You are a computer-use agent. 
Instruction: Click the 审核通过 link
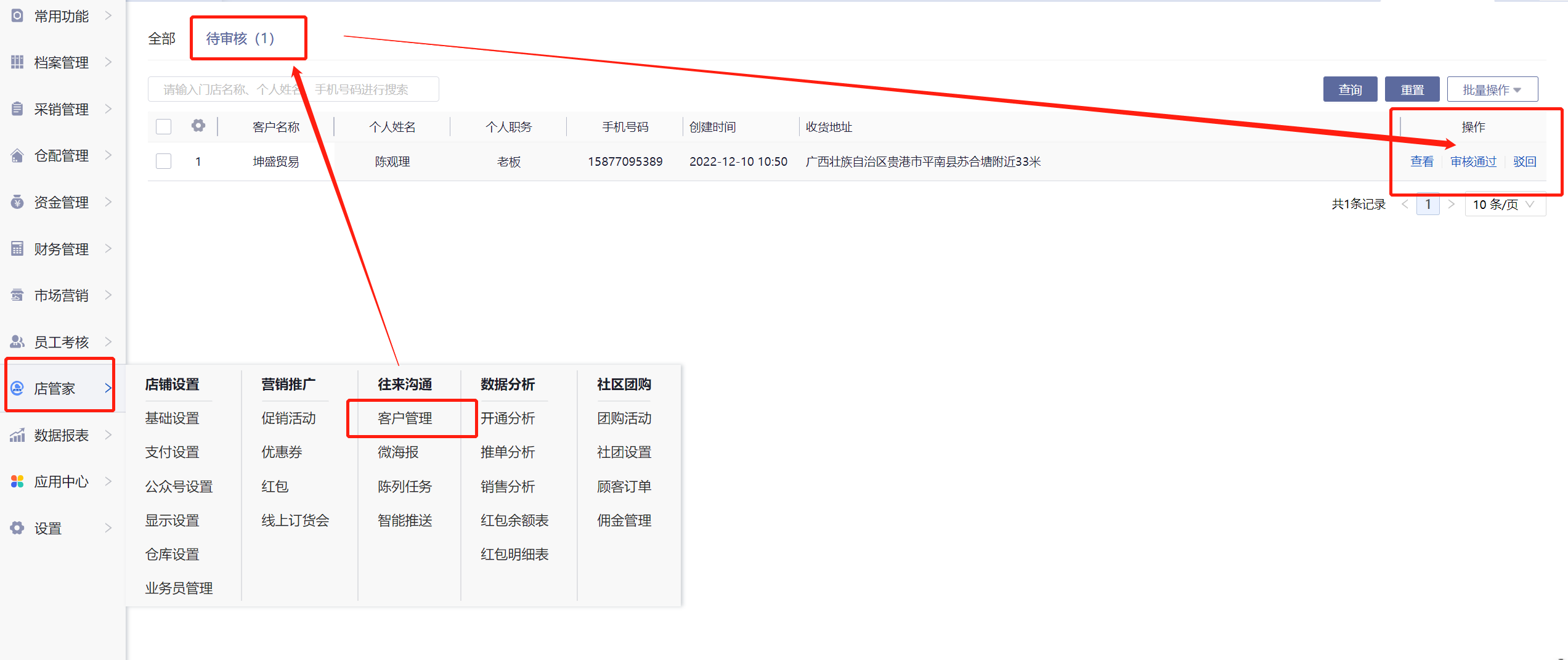[1473, 161]
